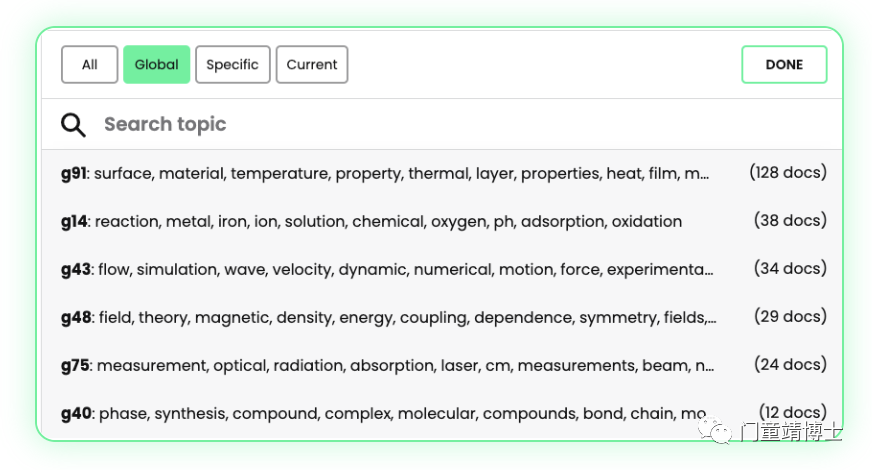Image resolution: width=872 pixels, height=470 pixels.
Task: Choose the Current filter
Action: click(x=312, y=65)
